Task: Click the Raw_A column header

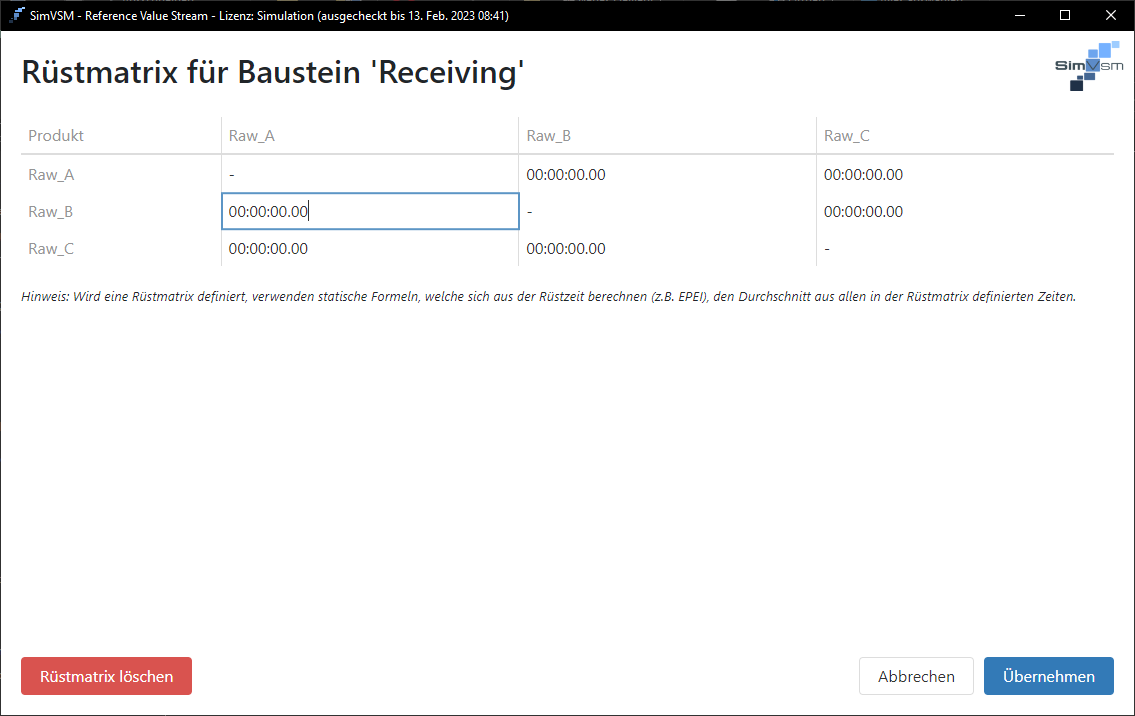Action: (252, 136)
